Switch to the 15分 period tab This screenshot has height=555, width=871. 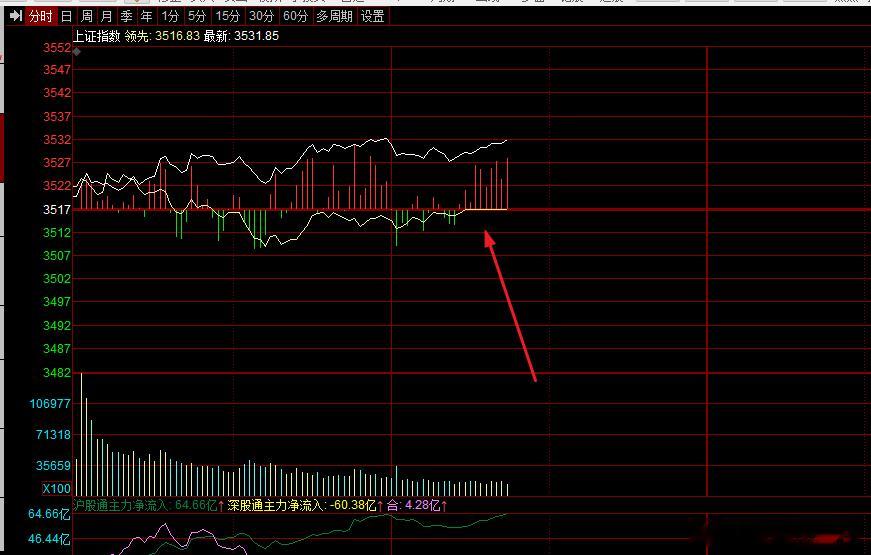tap(228, 16)
